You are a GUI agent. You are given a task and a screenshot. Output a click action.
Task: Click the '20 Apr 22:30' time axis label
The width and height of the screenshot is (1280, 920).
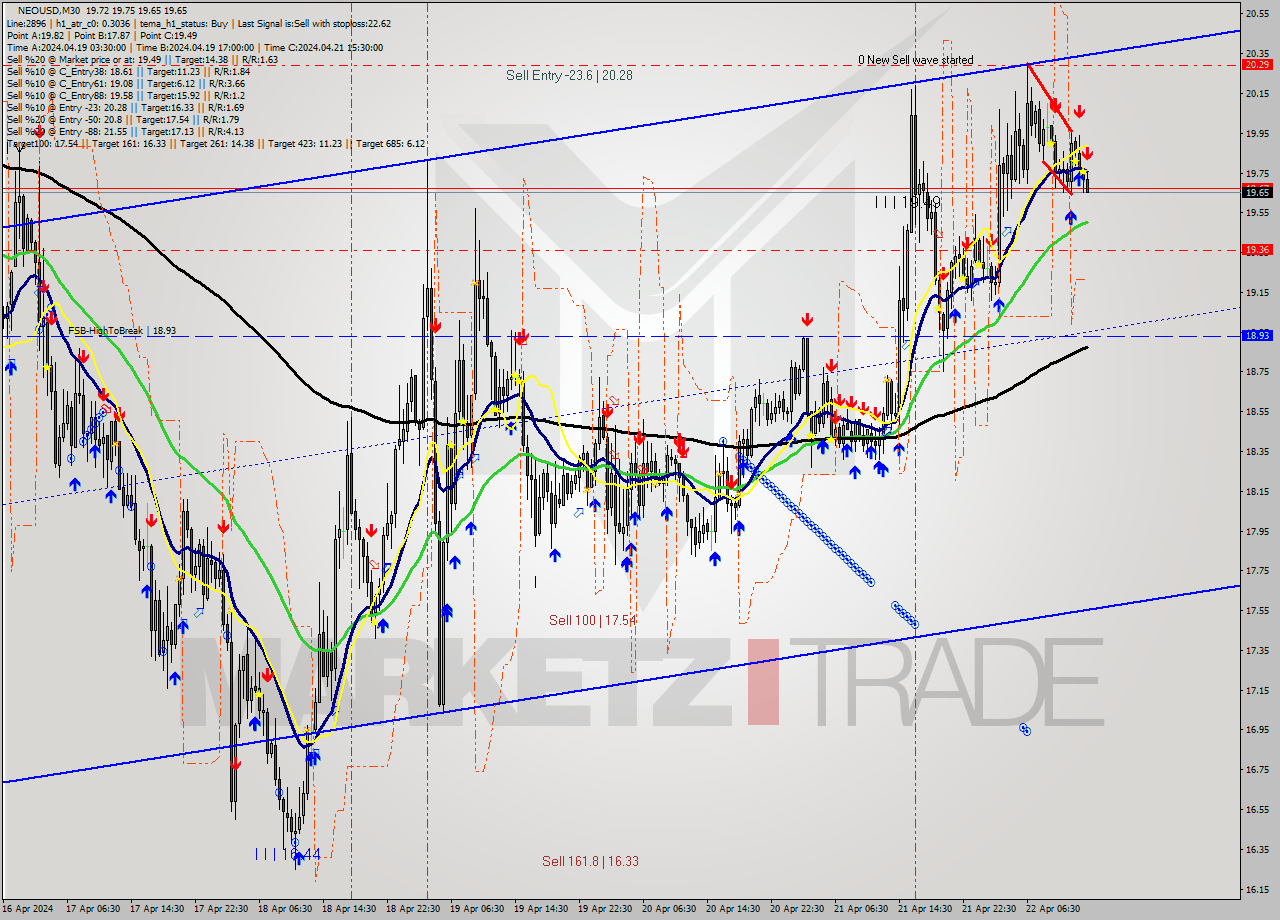click(797, 909)
